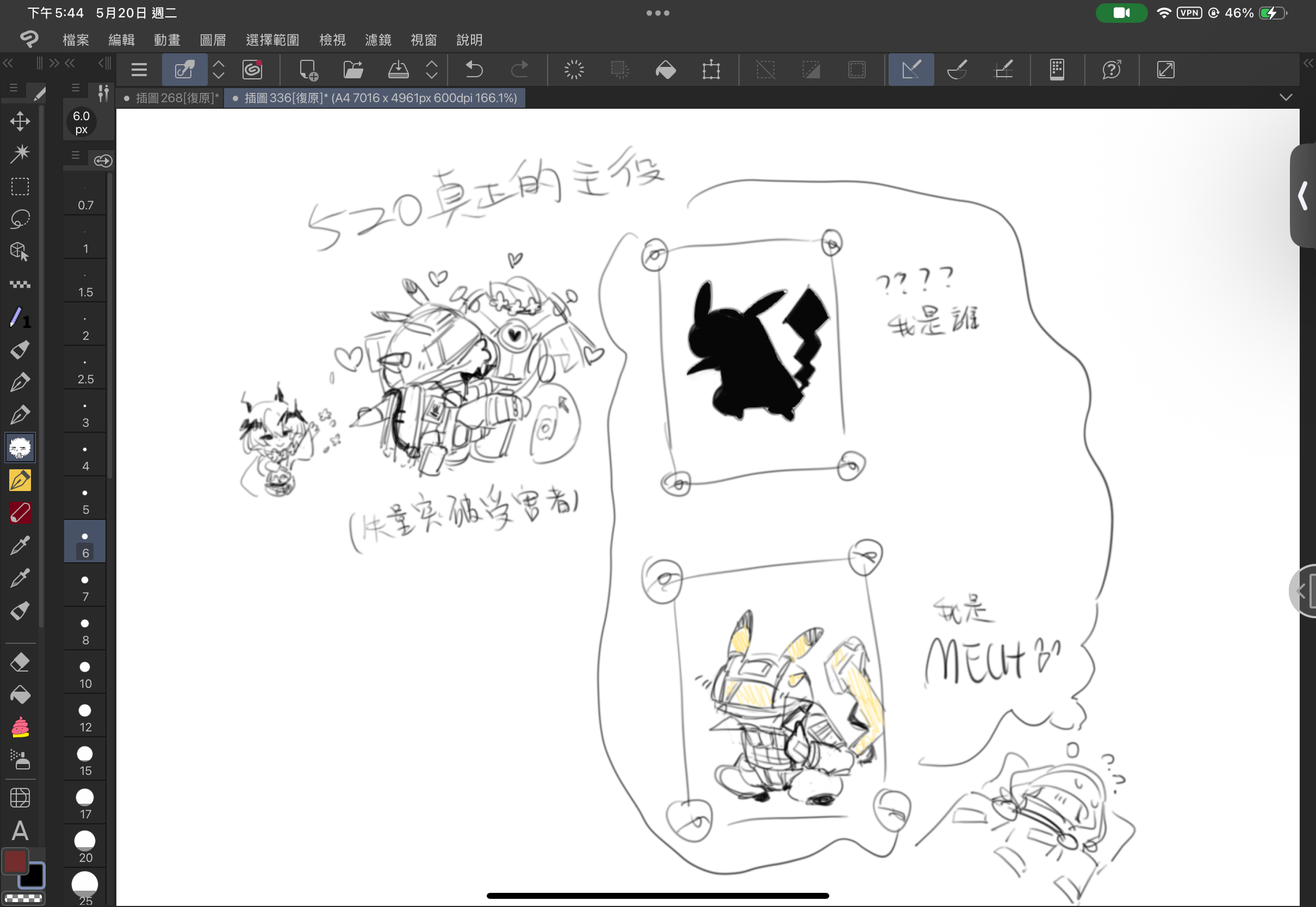Save the file with tray download icon

coord(398,70)
